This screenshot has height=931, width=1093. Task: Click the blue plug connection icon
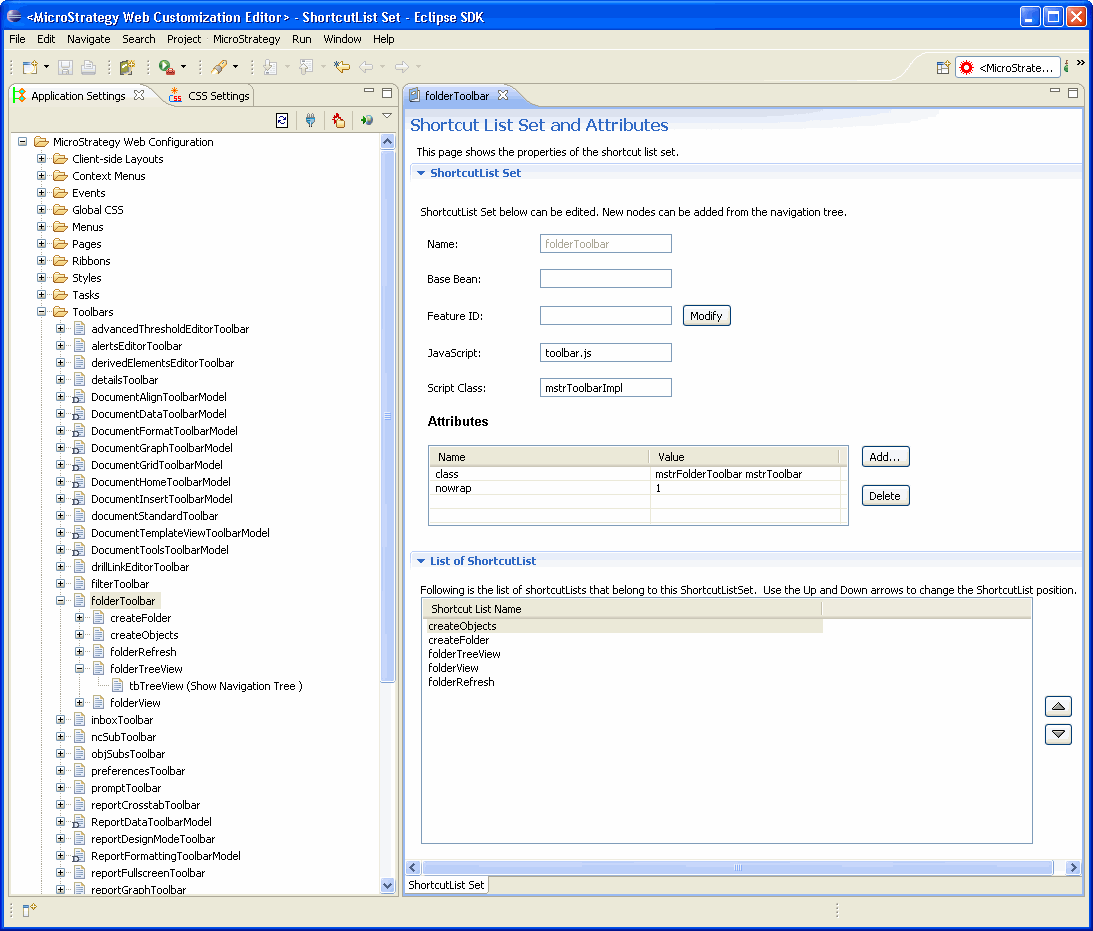311,121
